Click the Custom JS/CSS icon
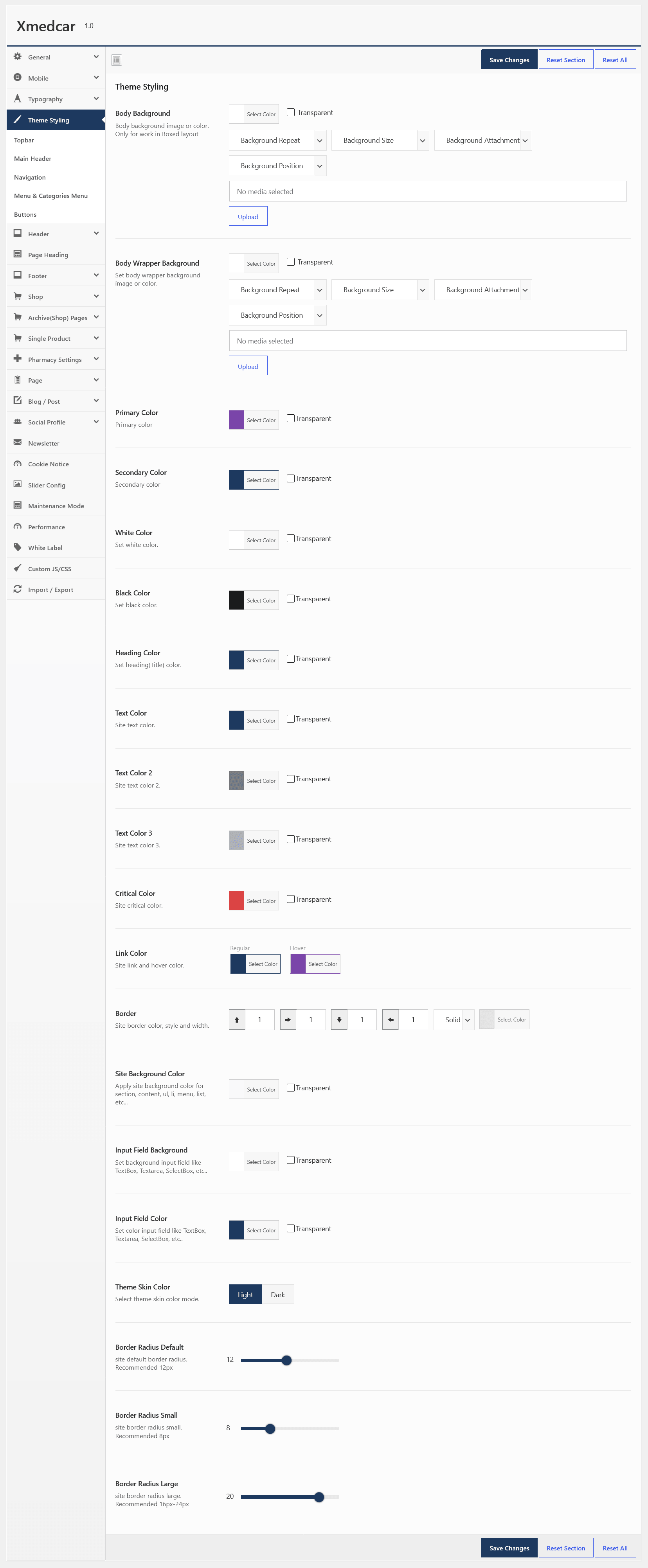Screen dimensions: 648x1568 (18, 568)
